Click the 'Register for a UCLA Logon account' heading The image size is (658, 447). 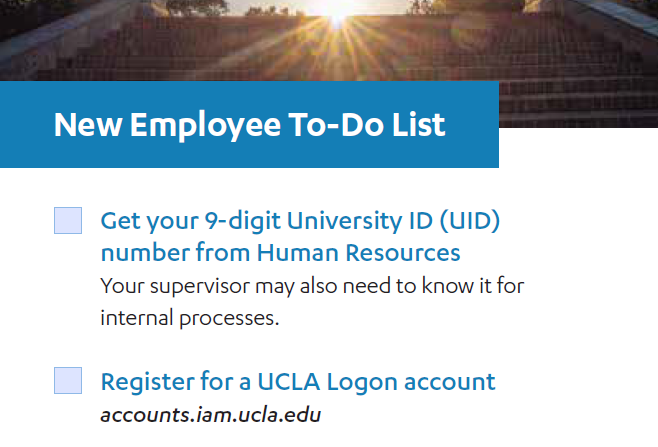tap(298, 382)
